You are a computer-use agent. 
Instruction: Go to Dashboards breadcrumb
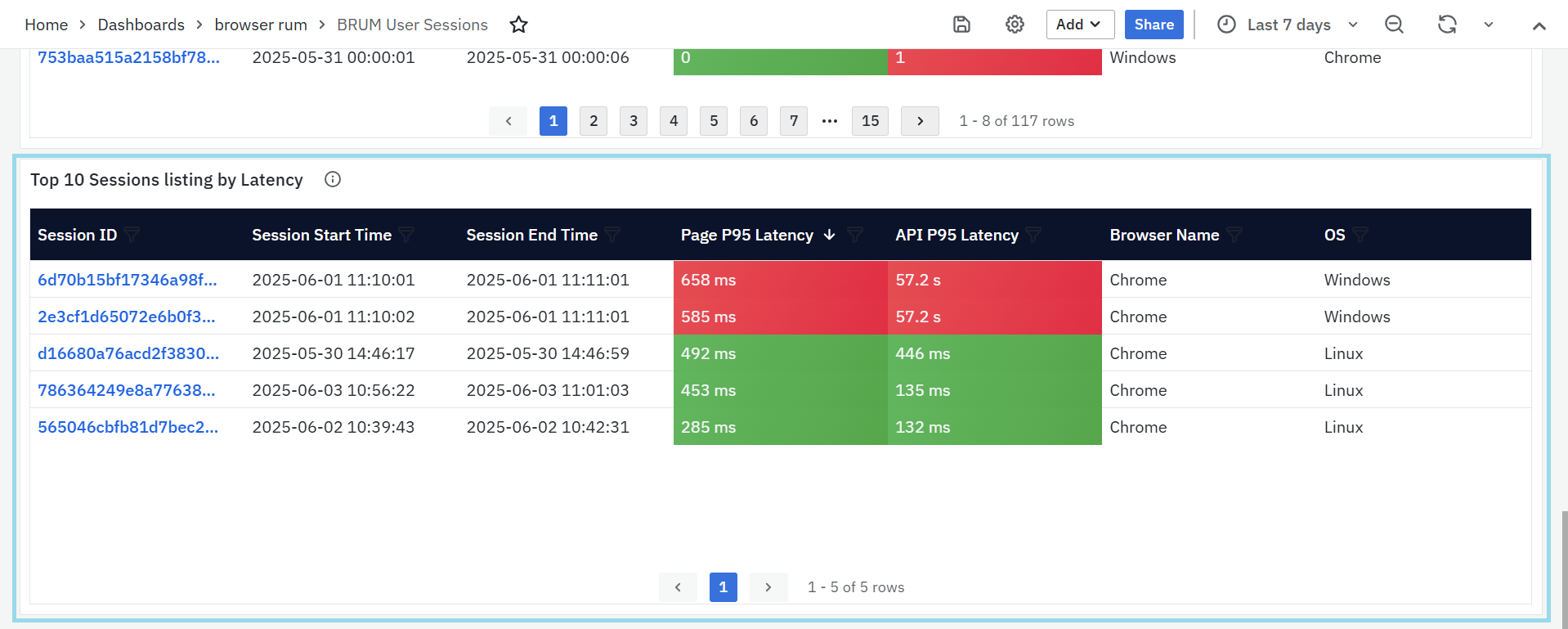141,25
